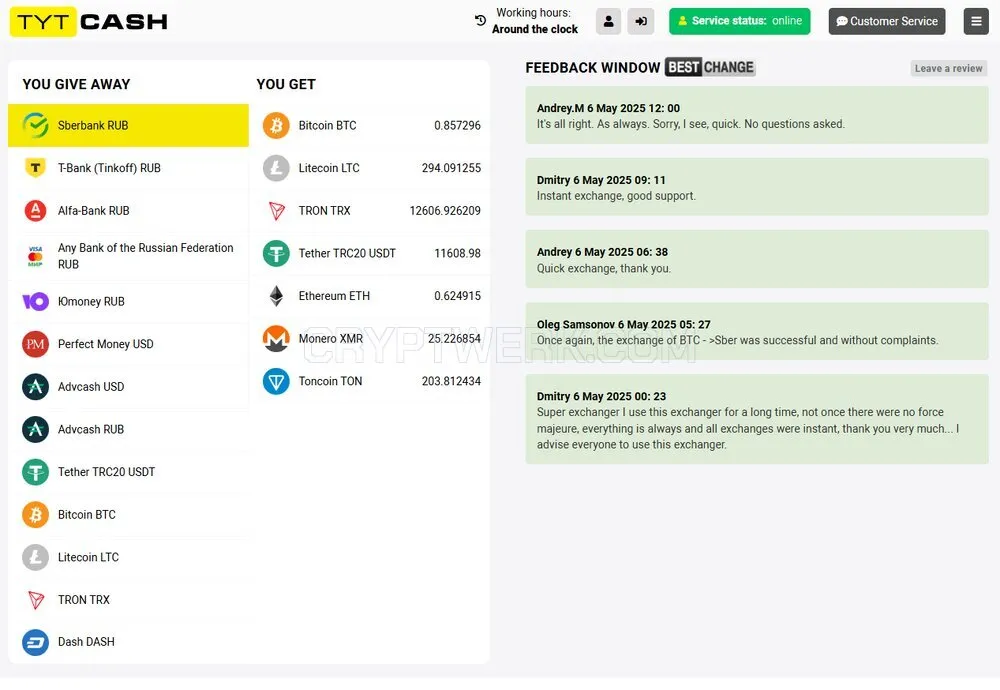Choose Юmoney RUB label
Viewport: 1000px width, 690px height.
(91, 301)
